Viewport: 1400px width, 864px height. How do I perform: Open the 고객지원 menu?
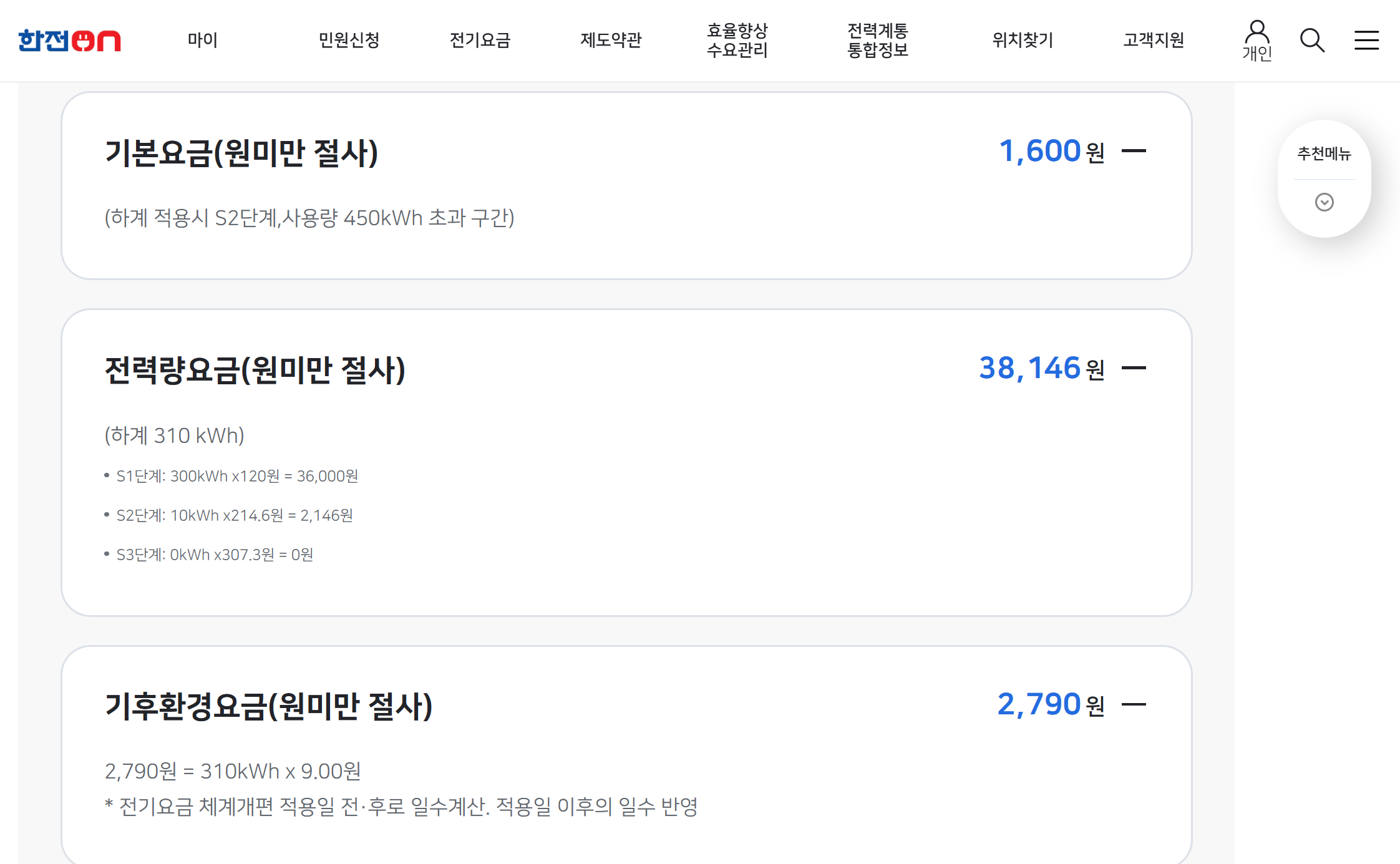coord(1152,40)
